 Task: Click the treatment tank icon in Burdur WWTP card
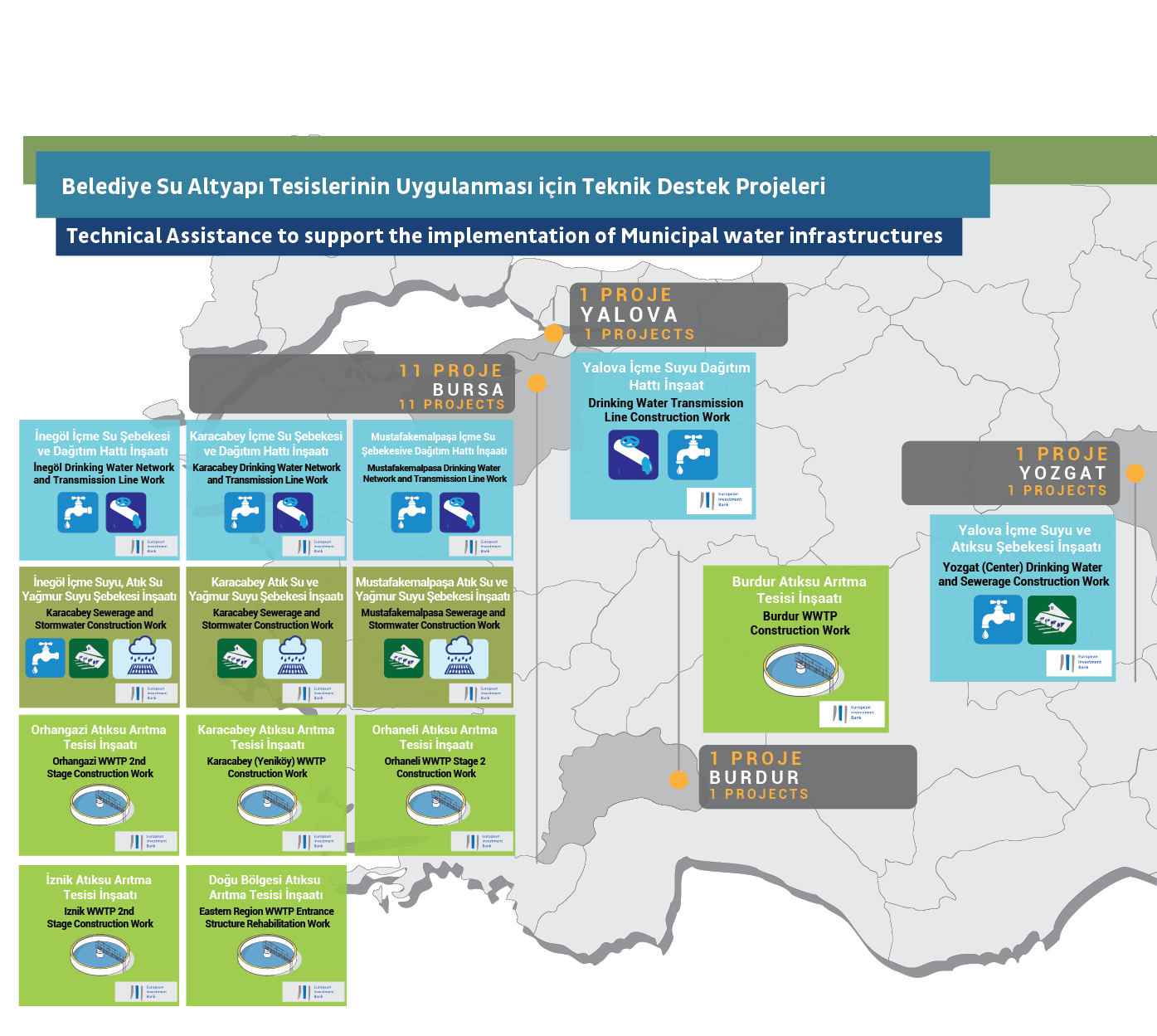800,670
